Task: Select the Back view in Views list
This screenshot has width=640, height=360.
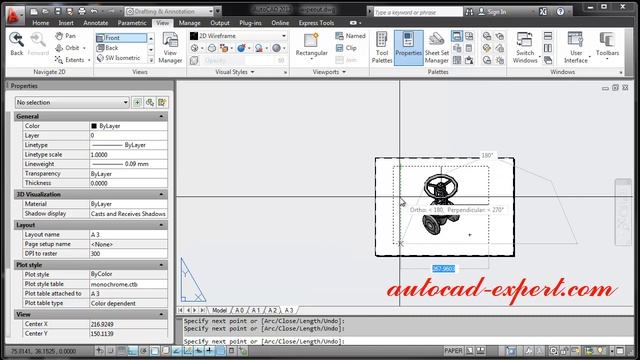Action: [122, 48]
